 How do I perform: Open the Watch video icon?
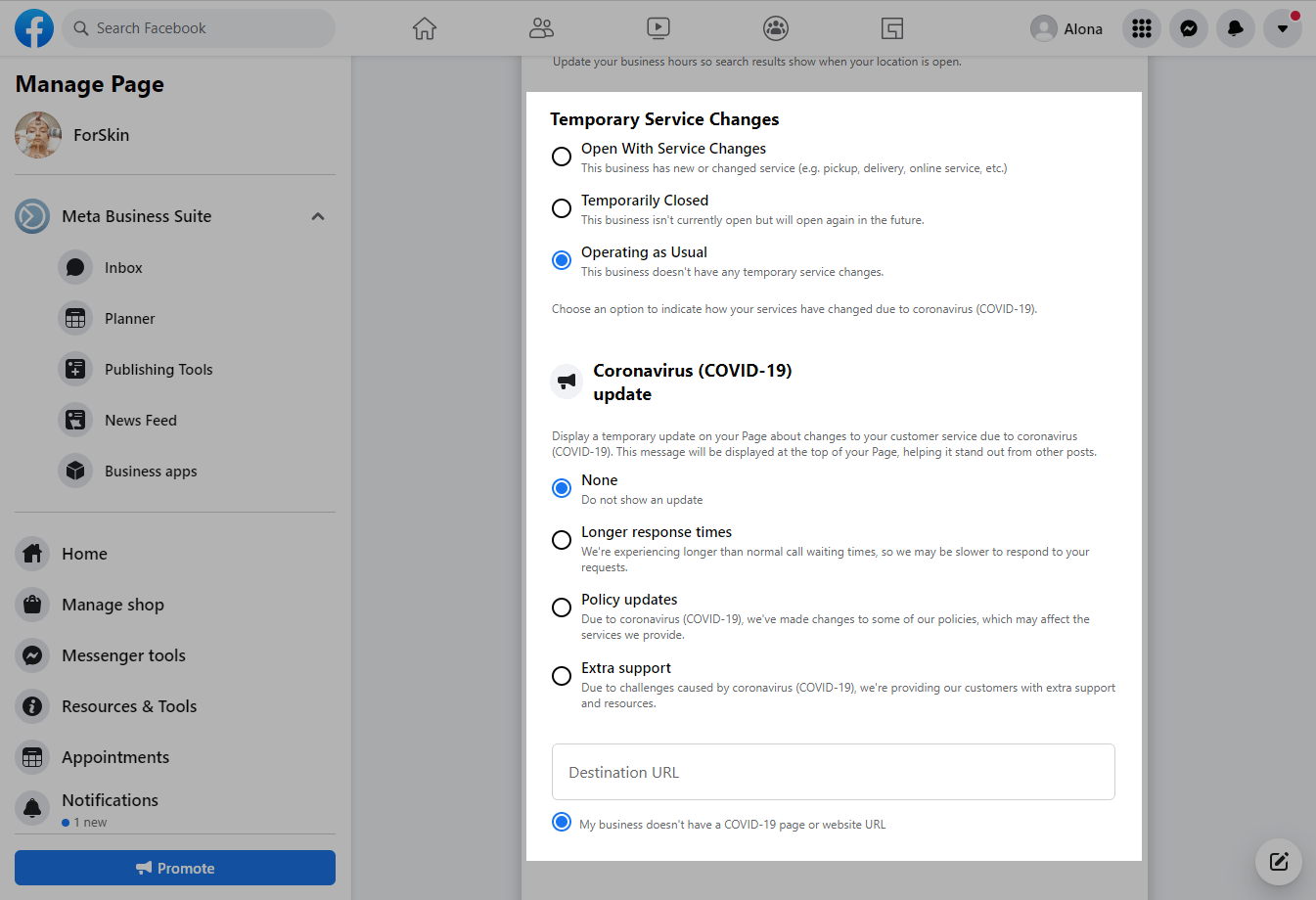(x=658, y=28)
